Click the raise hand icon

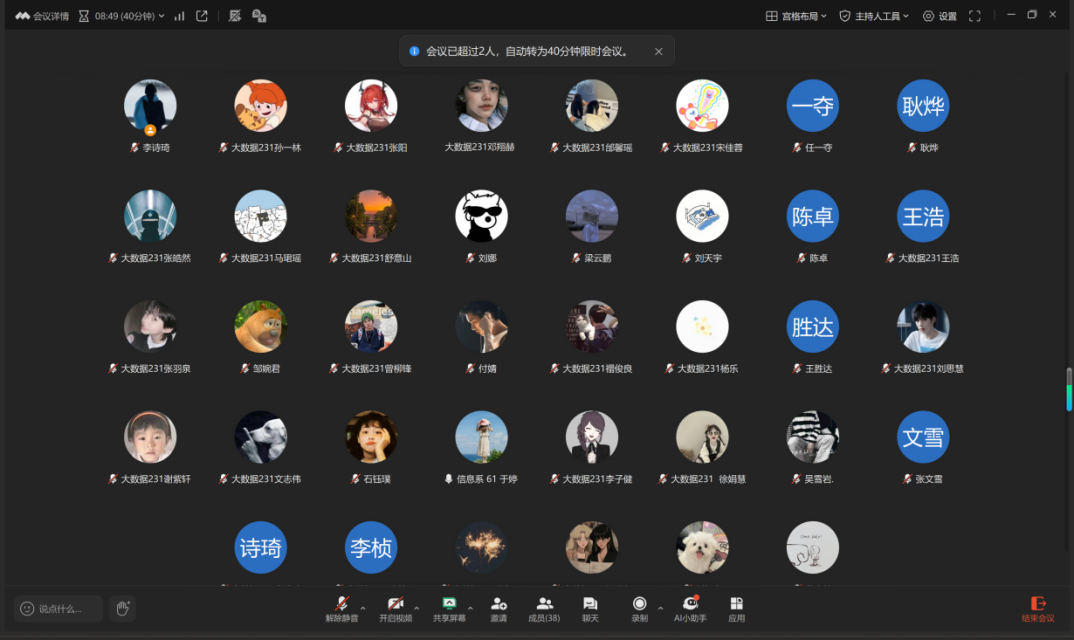123,608
